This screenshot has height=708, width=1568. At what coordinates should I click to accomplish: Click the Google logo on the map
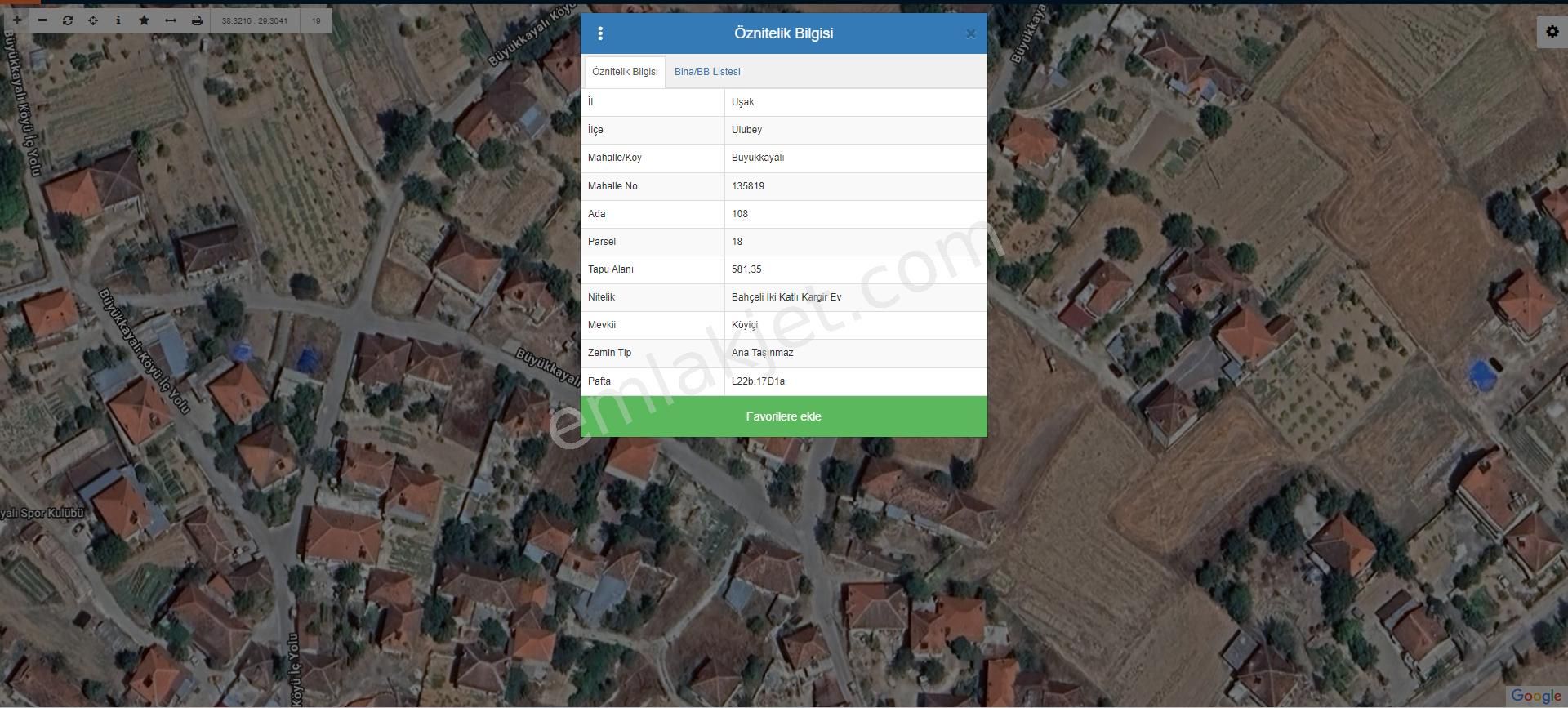(x=1535, y=696)
